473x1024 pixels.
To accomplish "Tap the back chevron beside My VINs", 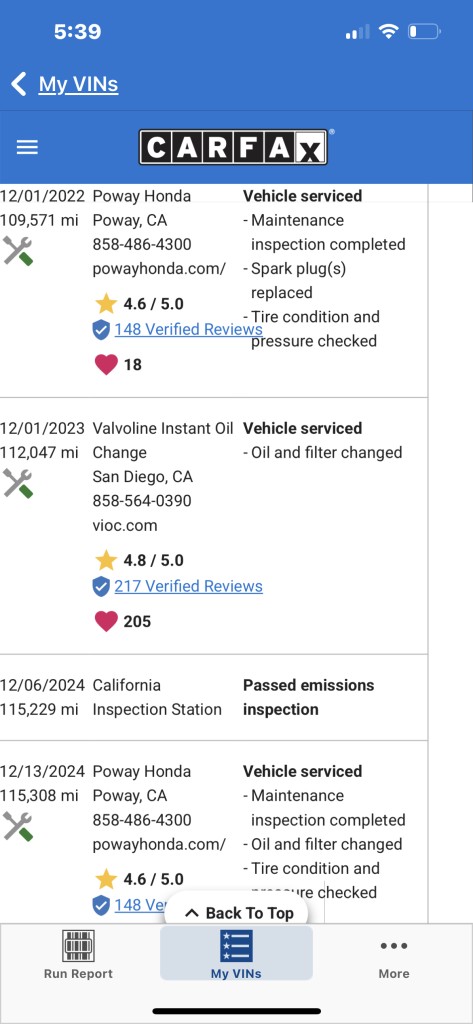I will click(19, 84).
